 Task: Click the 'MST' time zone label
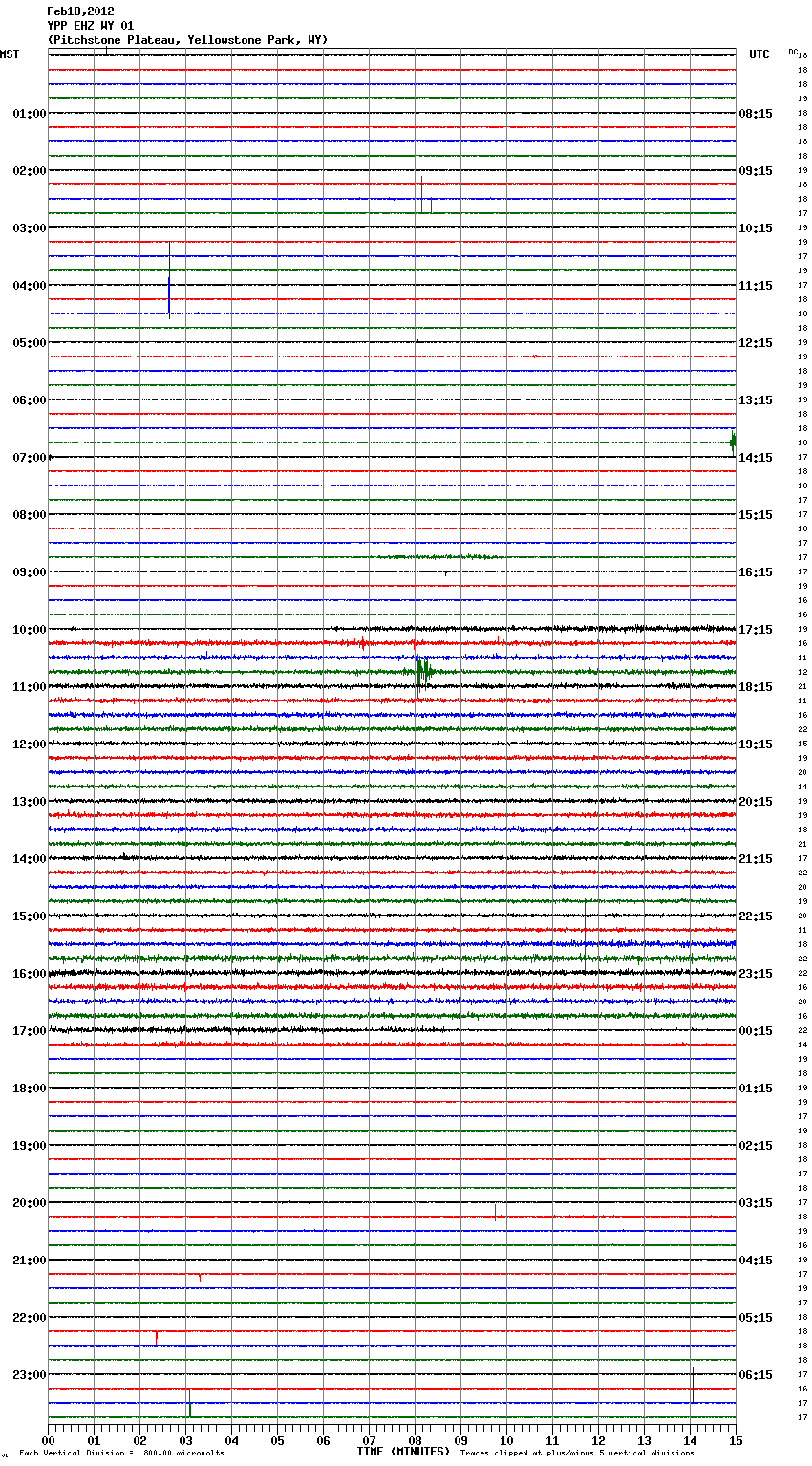tap(10, 54)
